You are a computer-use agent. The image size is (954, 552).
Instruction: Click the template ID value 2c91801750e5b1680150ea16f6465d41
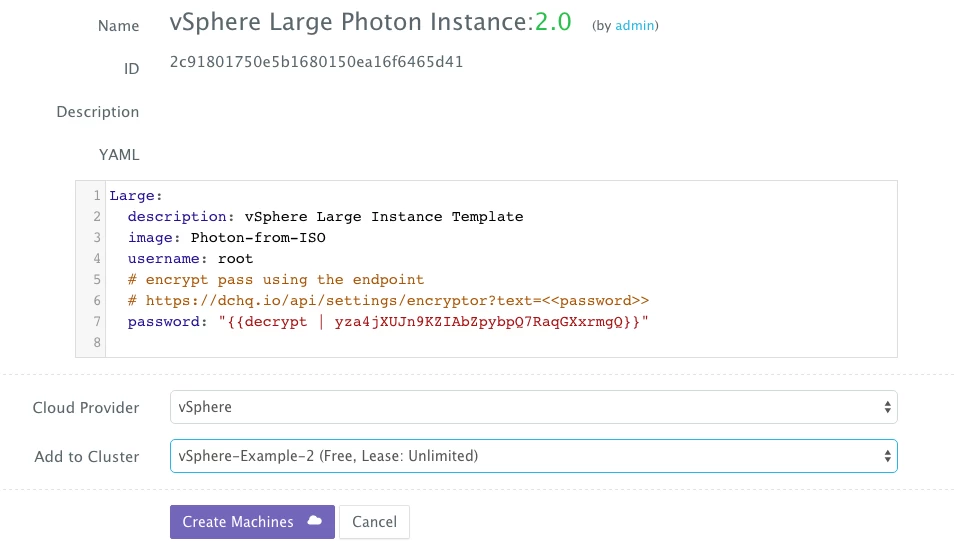click(316, 62)
